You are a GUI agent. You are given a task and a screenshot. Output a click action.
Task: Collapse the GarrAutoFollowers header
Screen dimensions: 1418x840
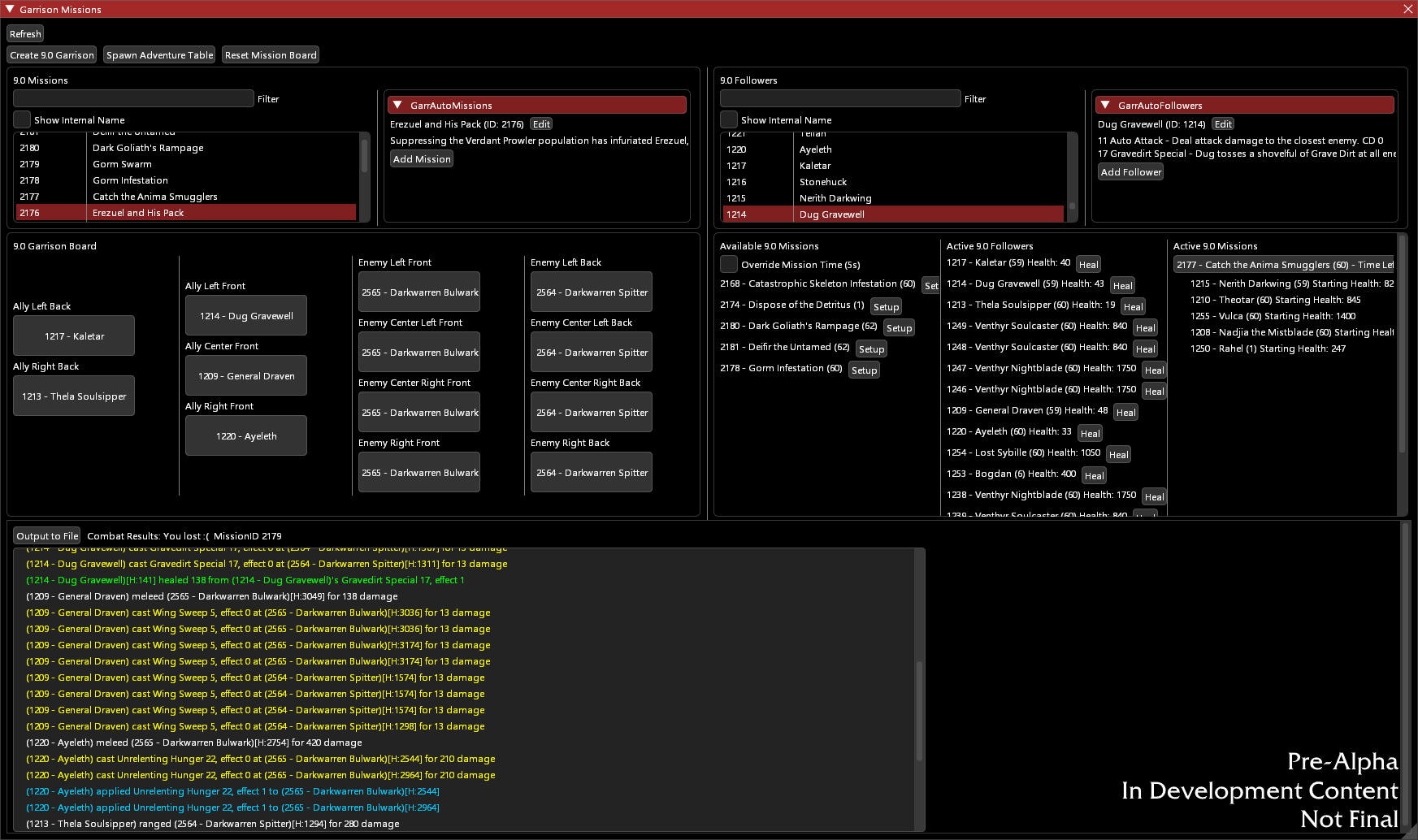pyautogui.click(x=1105, y=105)
